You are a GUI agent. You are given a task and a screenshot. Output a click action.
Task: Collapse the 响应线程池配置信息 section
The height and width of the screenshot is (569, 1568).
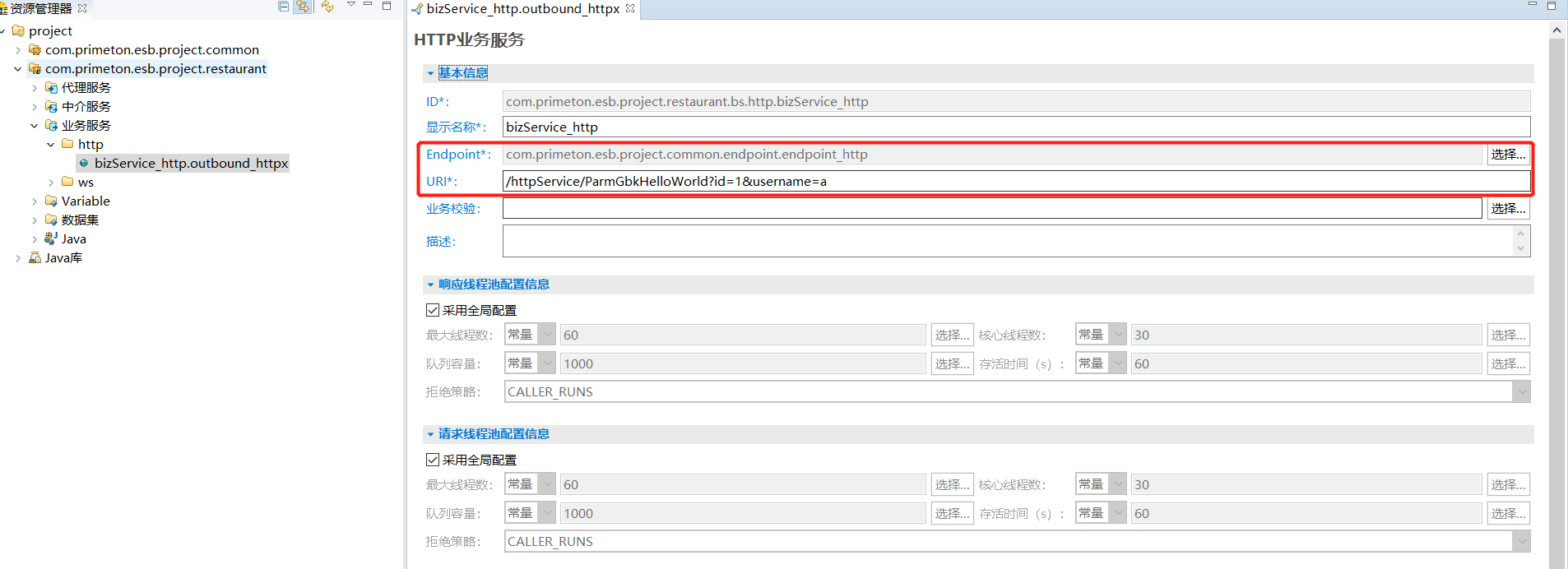tap(430, 284)
